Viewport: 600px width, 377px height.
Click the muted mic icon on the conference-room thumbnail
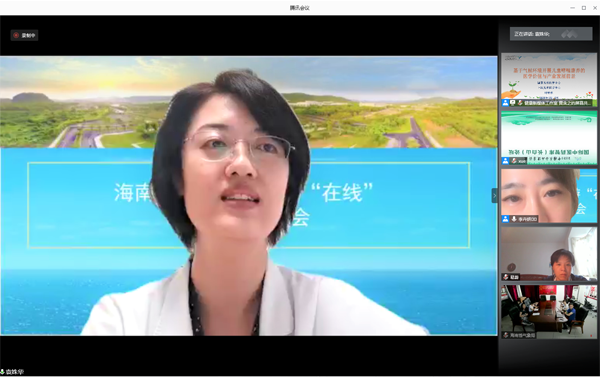tap(506, 335)
